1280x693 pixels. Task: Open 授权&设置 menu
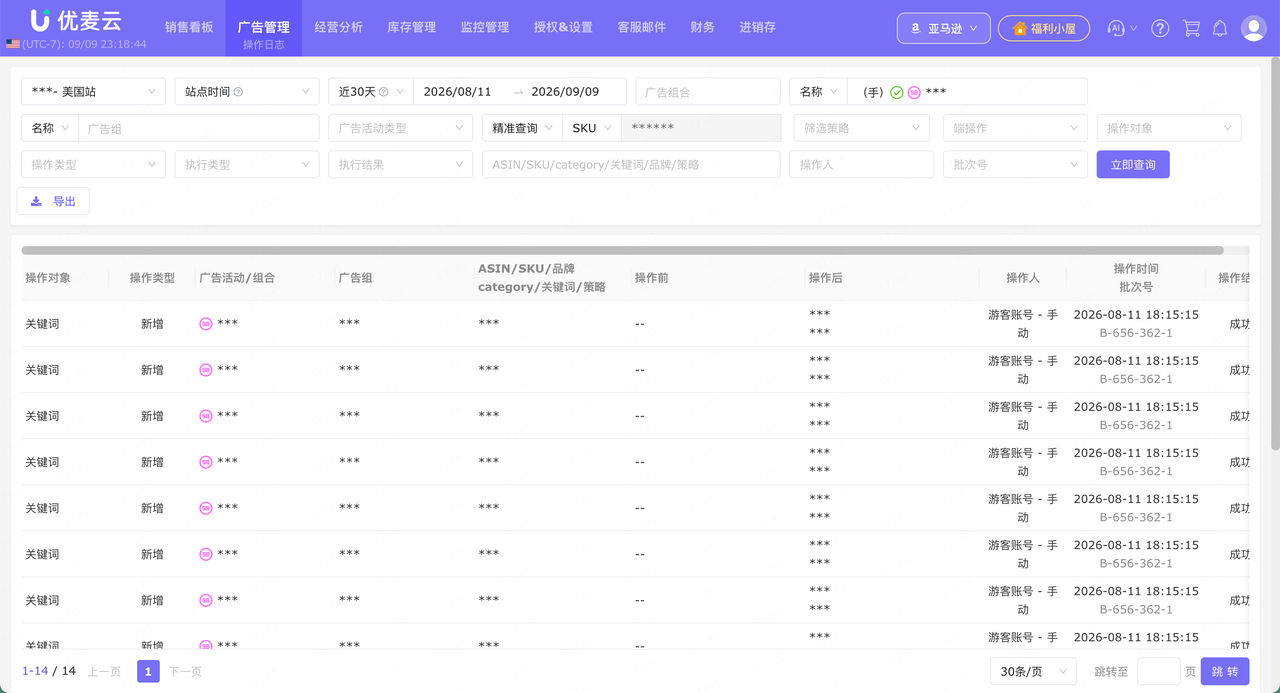pyautogui.click(x=563, y=28)
